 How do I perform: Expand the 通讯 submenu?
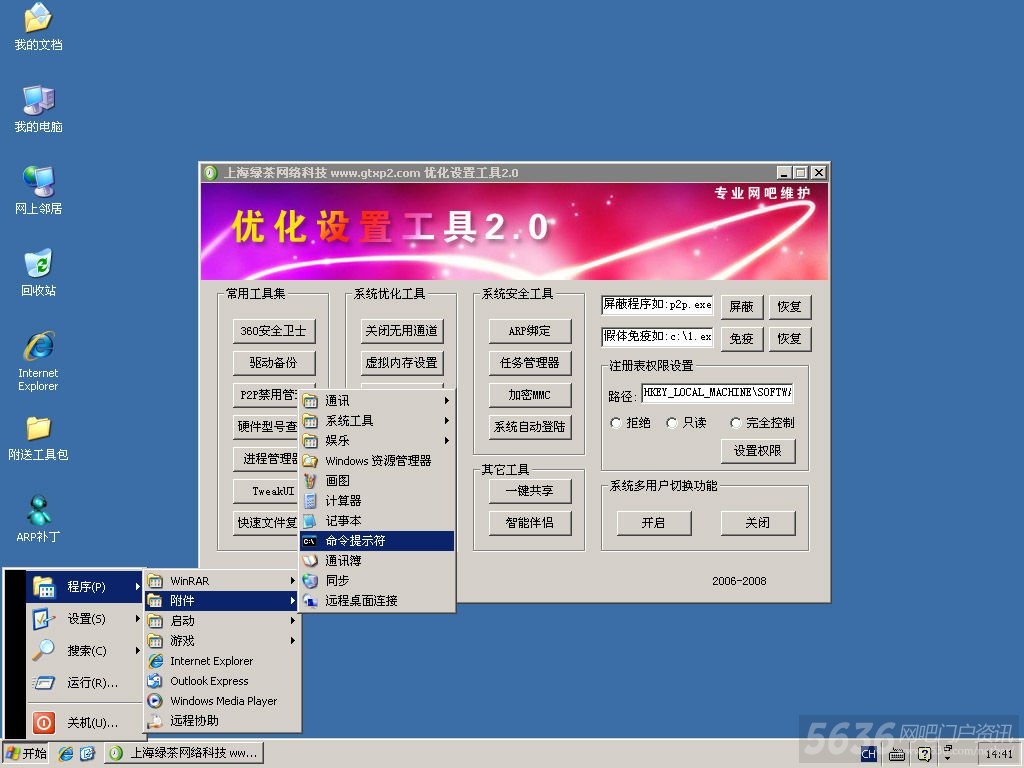pyautogui.click(x=377, y=400)
